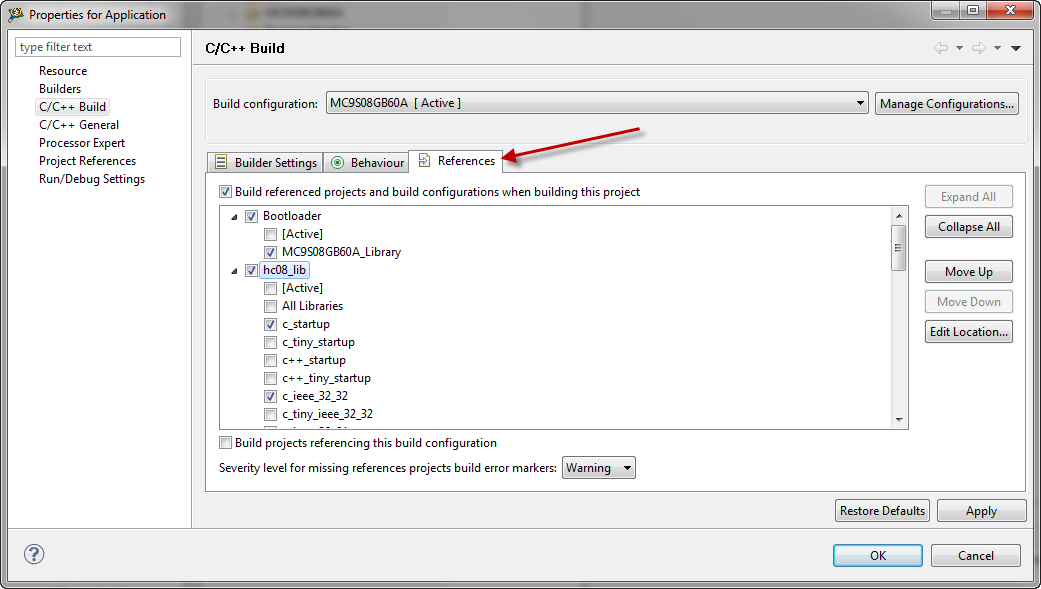Select Project References in the sidebar
This screenshot has height=589, width=1041.
point(87,161)
